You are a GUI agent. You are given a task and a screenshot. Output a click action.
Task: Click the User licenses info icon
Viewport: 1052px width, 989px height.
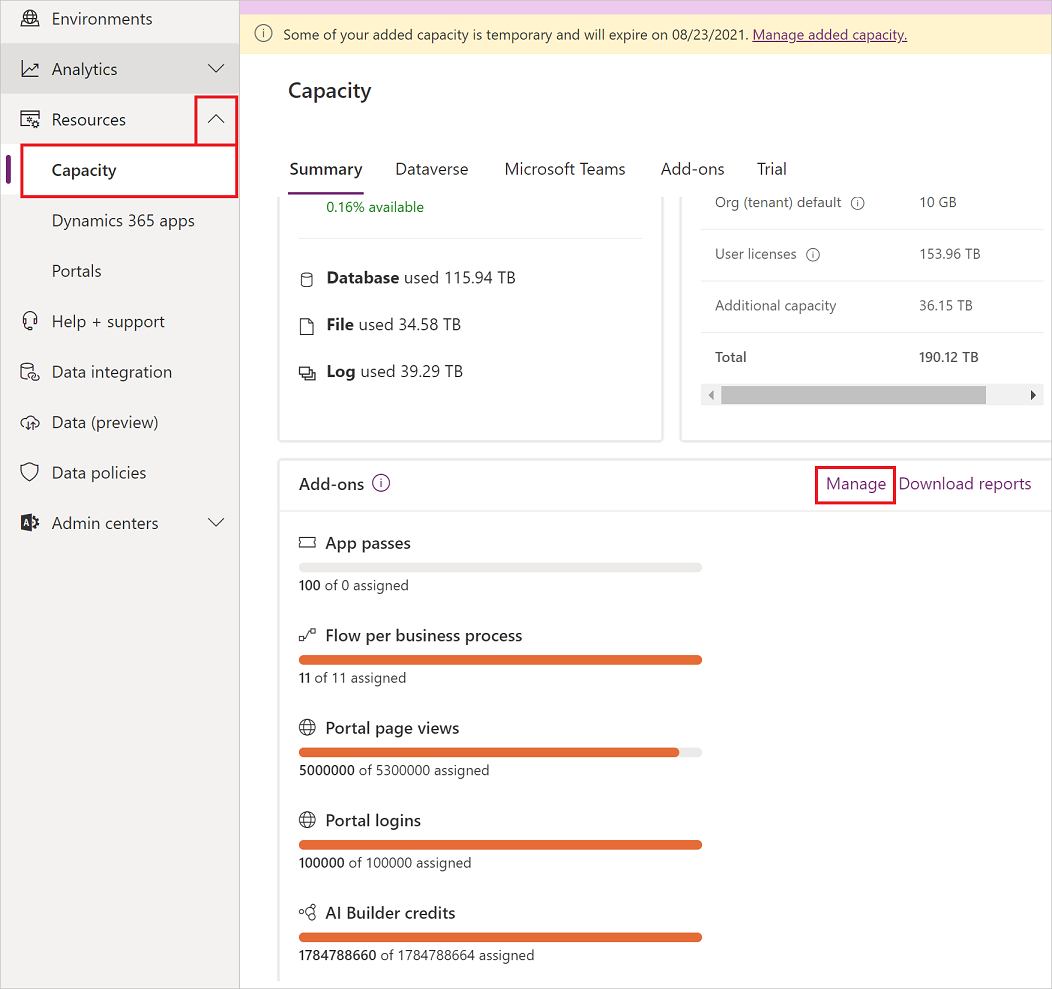(x=813, y=254)
